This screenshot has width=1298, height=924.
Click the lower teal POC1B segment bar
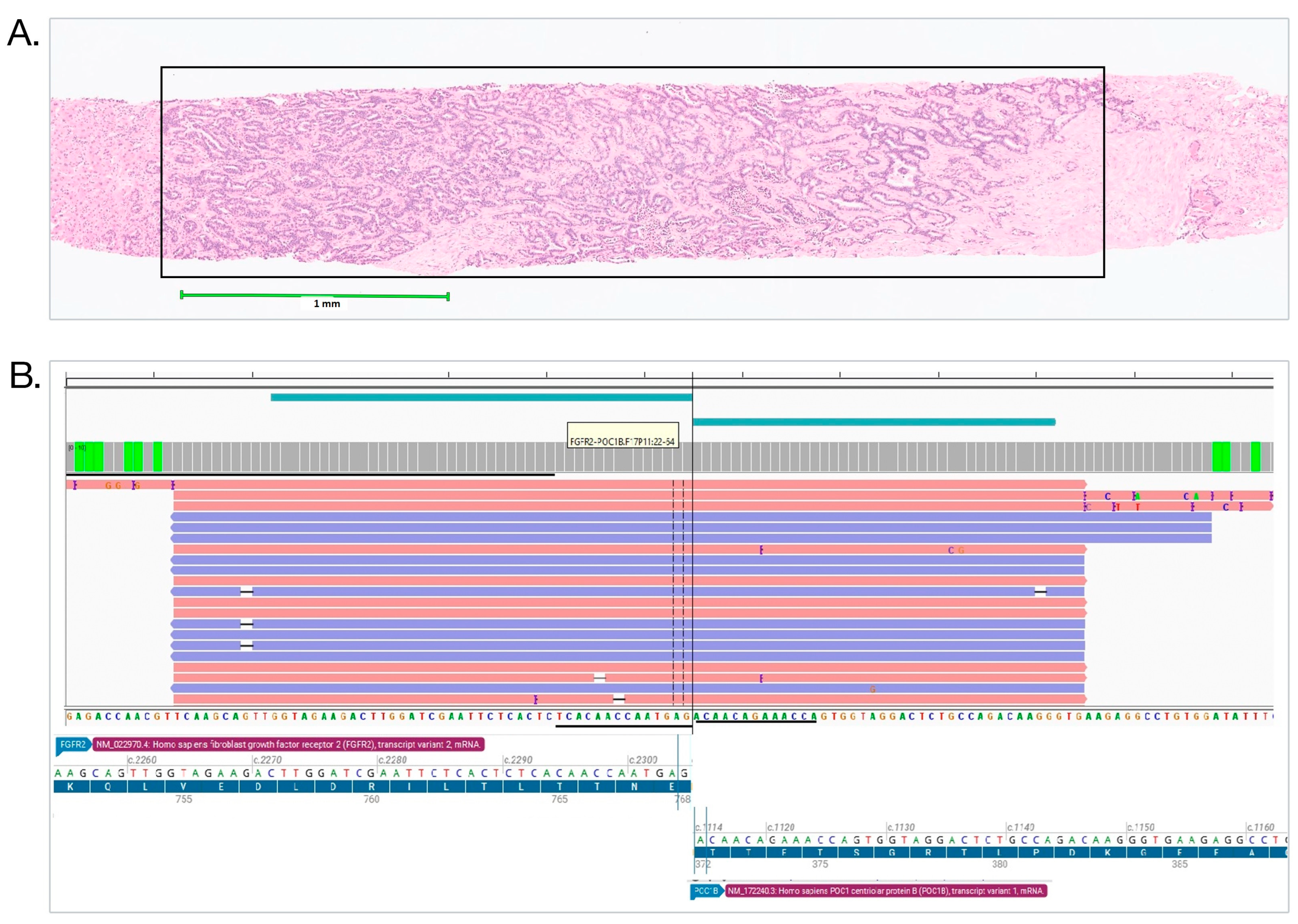874,422
